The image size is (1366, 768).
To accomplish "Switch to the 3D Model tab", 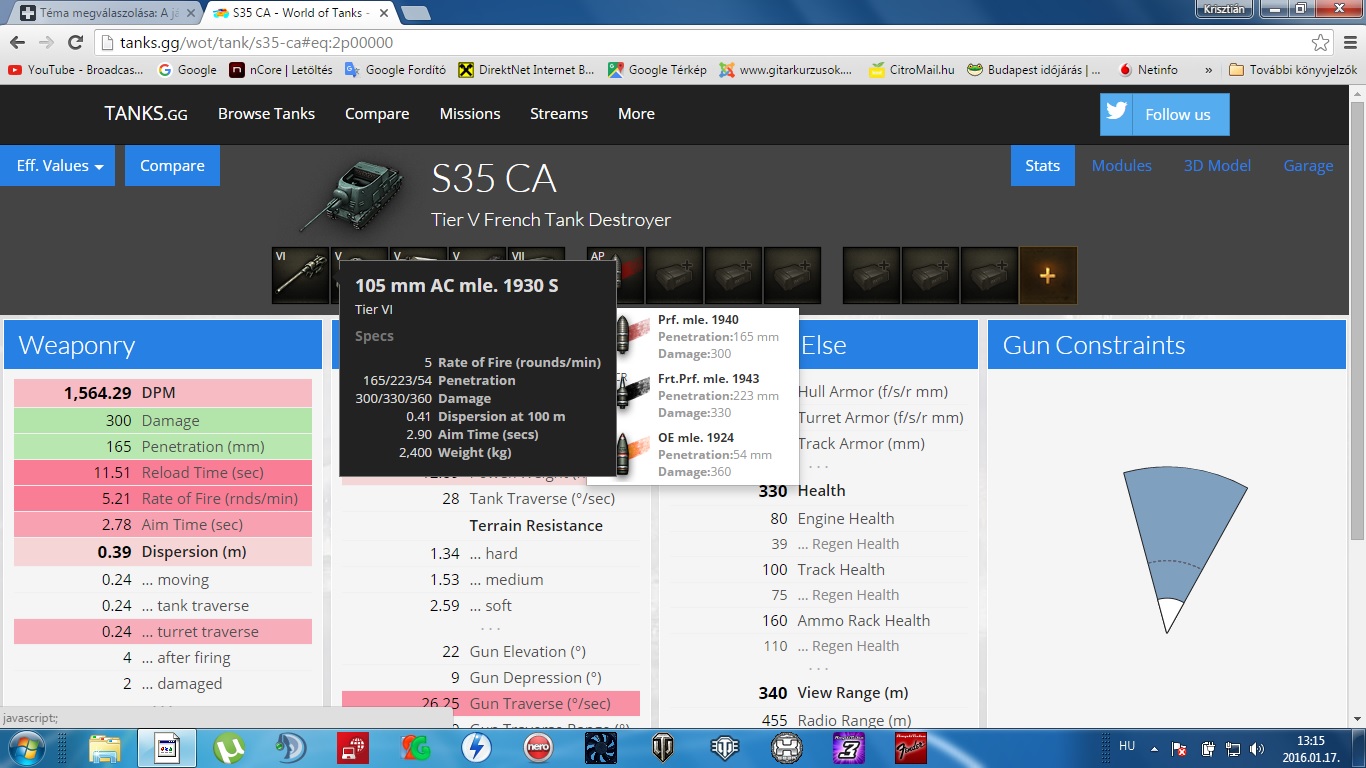I will point(1216,166).
